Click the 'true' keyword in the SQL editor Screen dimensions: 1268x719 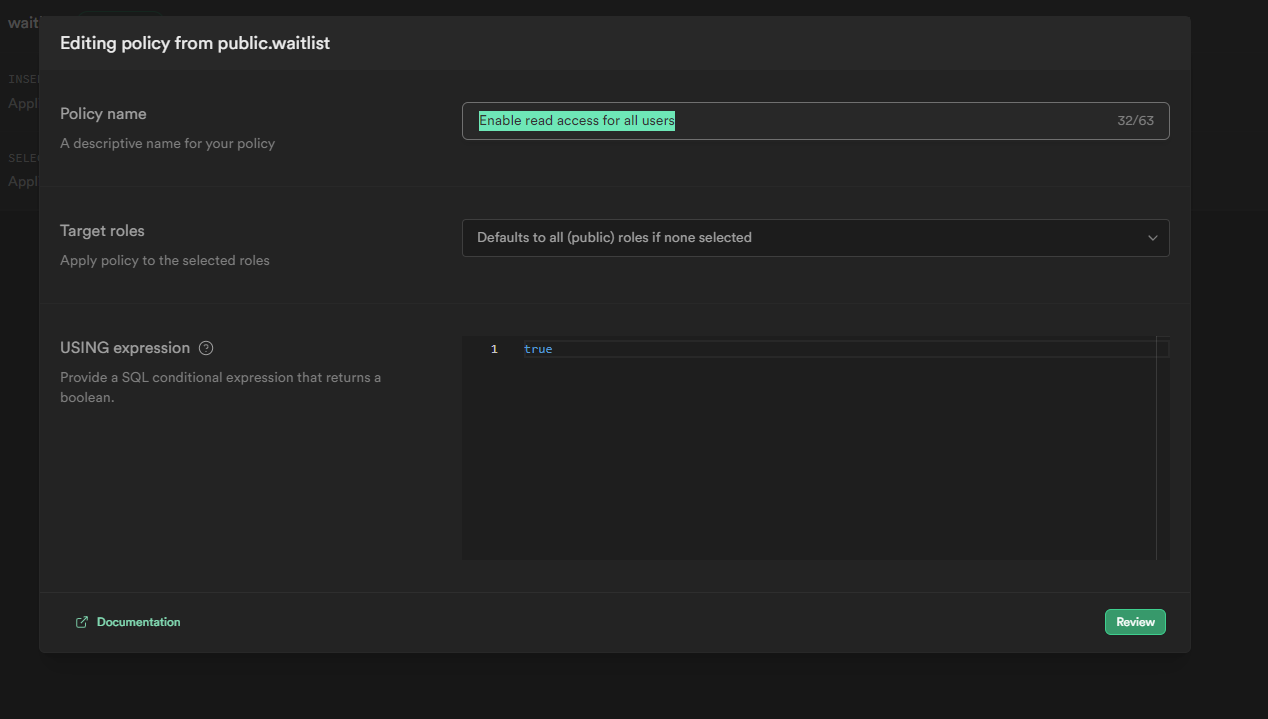(x=538, y=349)
